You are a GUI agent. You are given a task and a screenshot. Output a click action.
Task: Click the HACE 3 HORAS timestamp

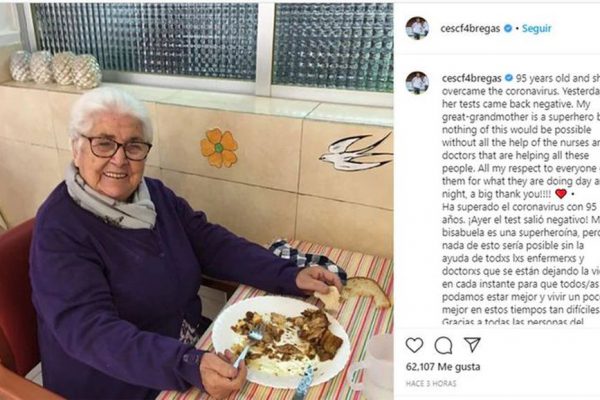431,384
